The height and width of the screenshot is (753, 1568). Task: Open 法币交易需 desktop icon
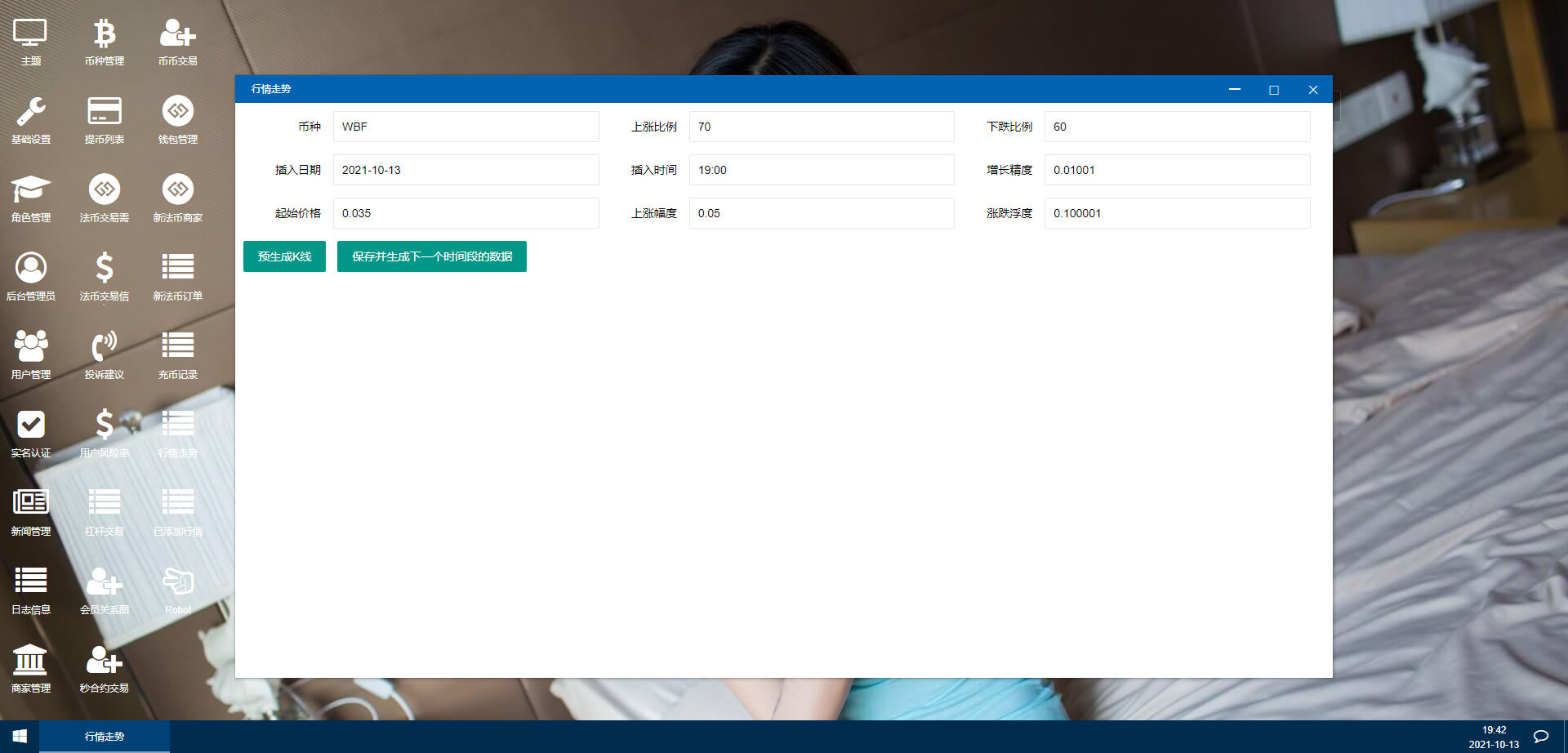[105, 199]
